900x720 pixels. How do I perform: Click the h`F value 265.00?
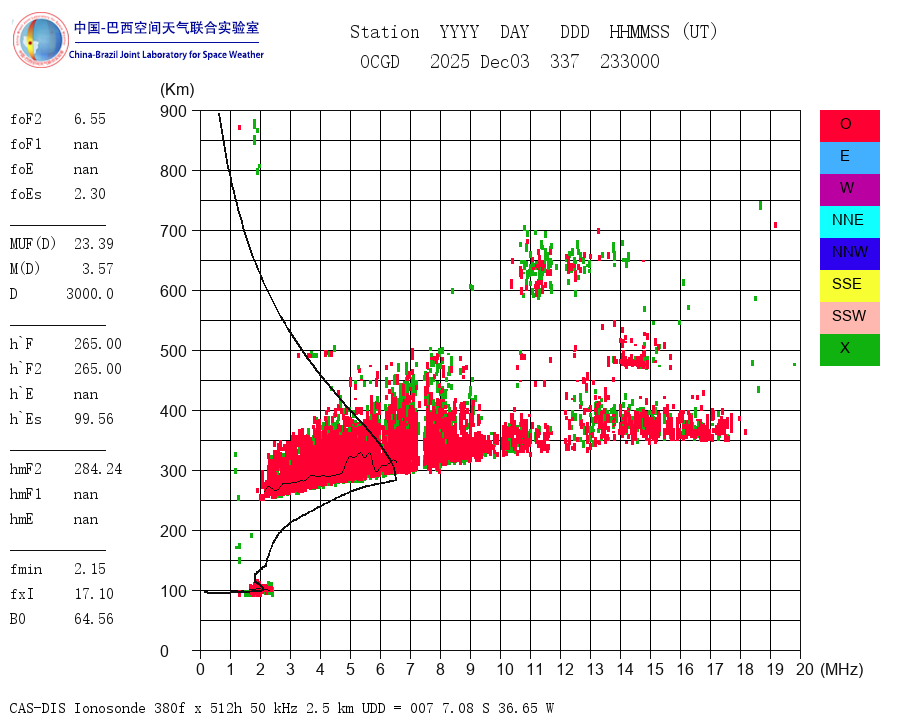98,344
